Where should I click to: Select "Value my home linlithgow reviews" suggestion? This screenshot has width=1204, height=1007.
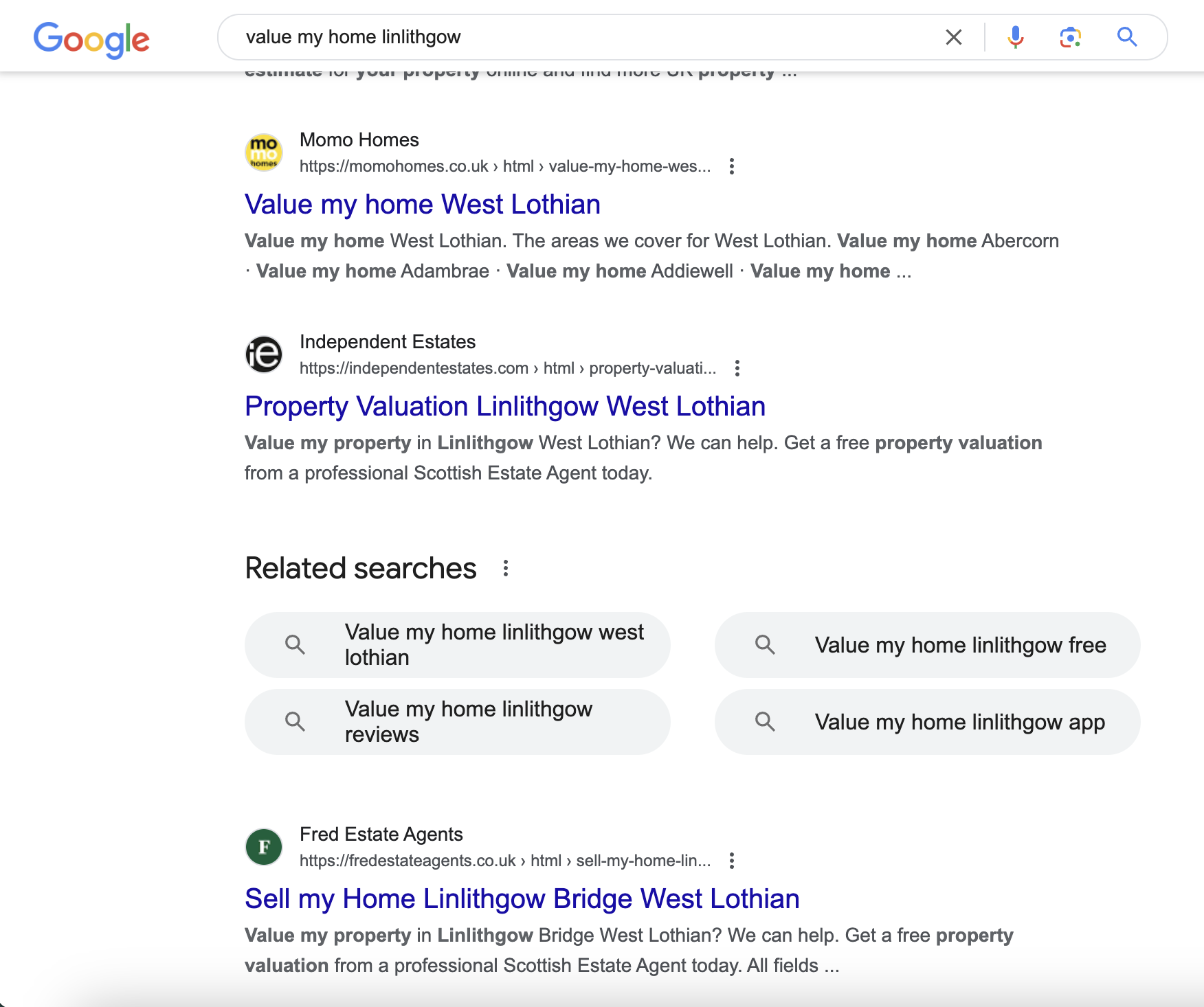[458, 722]
